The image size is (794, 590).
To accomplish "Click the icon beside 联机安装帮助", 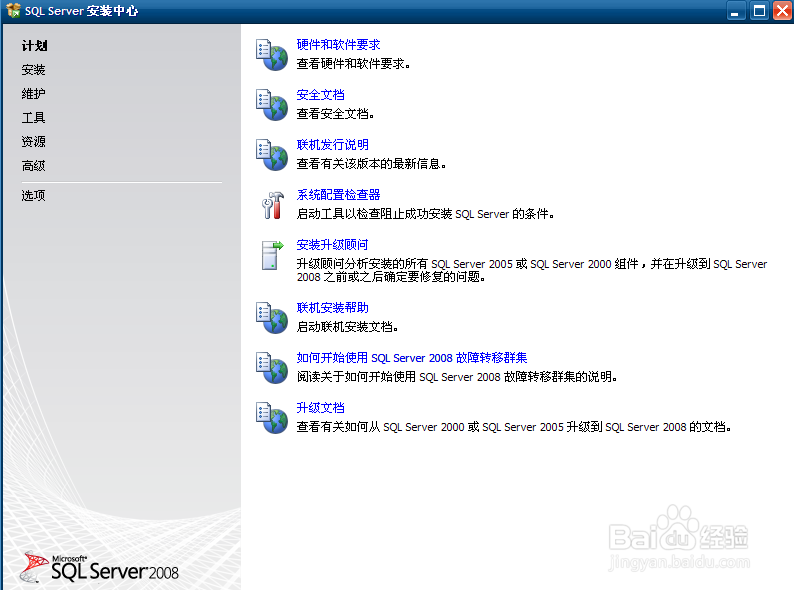I will (x=272, y=318).
